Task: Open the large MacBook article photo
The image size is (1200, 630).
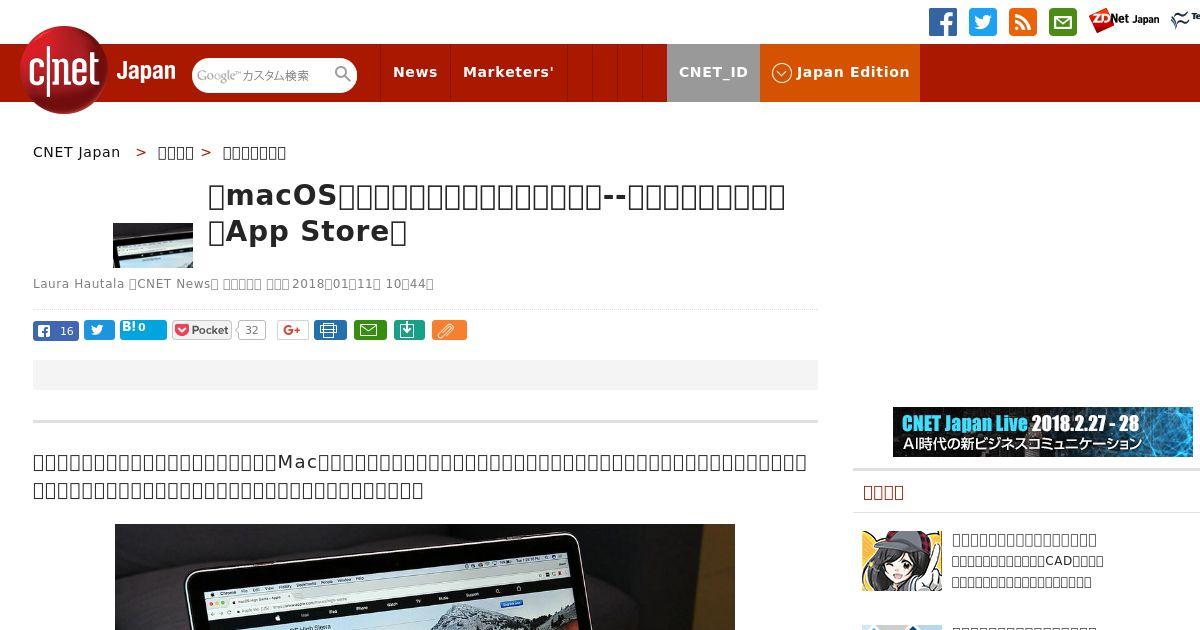Action: coord(425,577)
